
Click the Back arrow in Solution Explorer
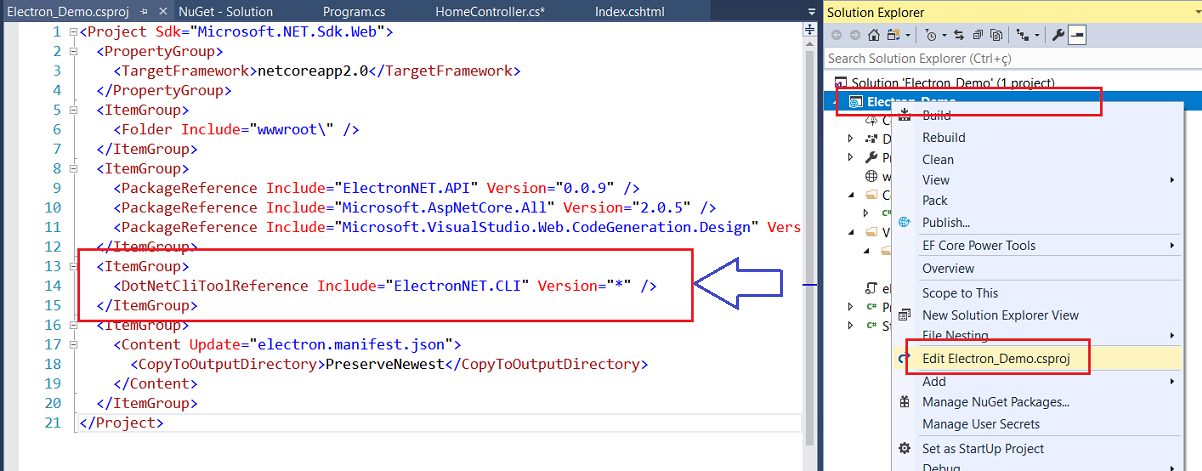[836, 35]
